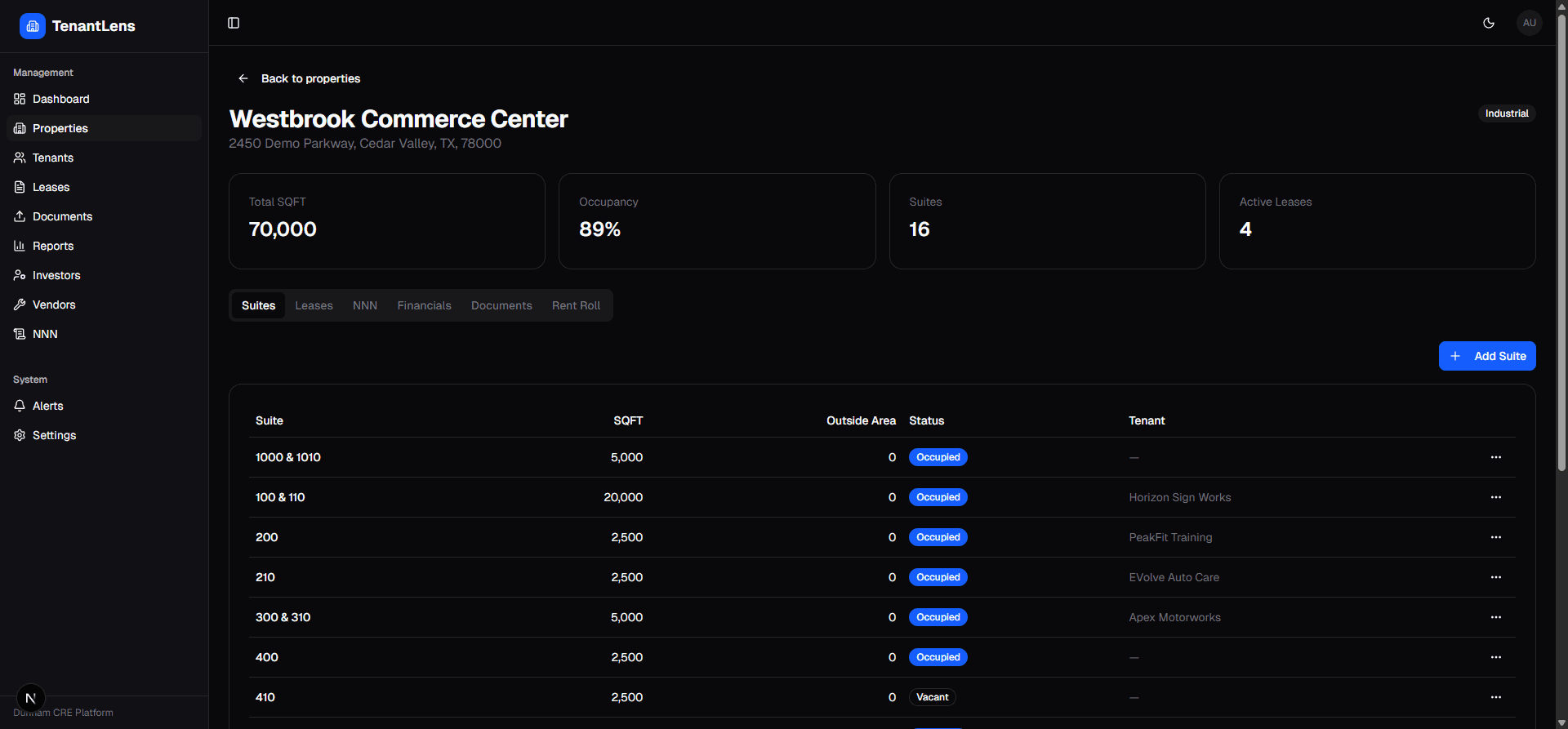Go to Tenants in the sidebar
Image resolution: width=1568 pixels, height=729 pixels.
[53, 158]
